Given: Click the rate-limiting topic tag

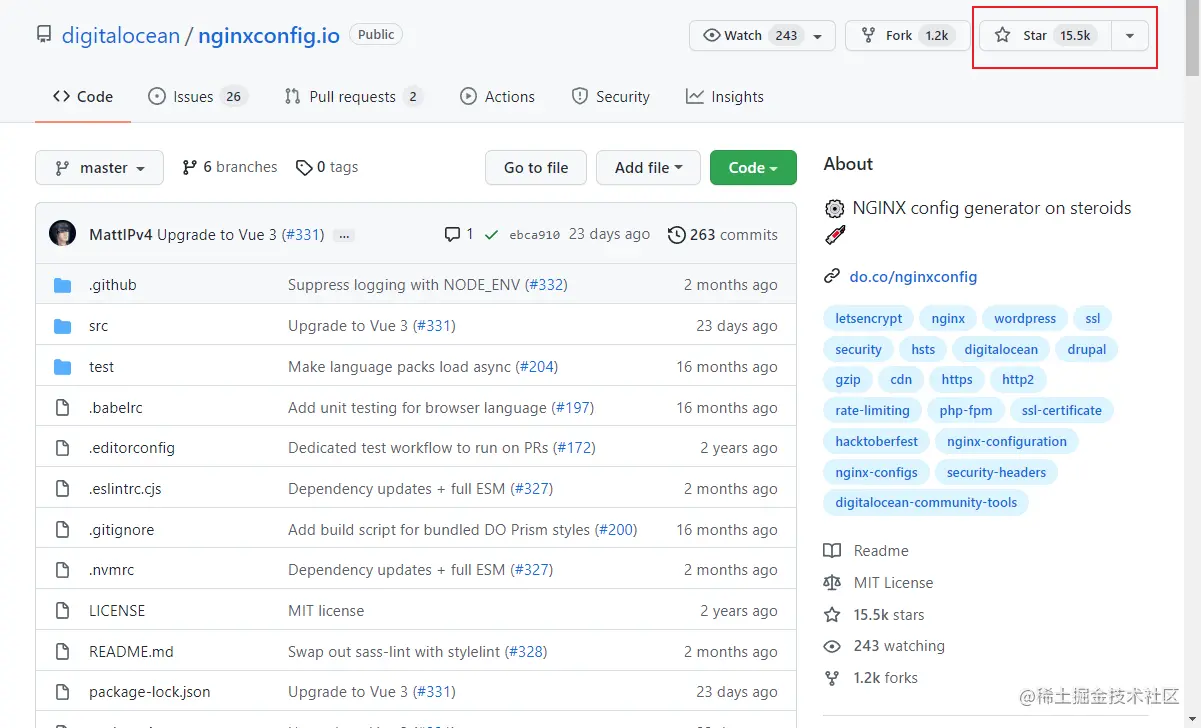Looking at the screenshot, I should click(x=872, y=411).
